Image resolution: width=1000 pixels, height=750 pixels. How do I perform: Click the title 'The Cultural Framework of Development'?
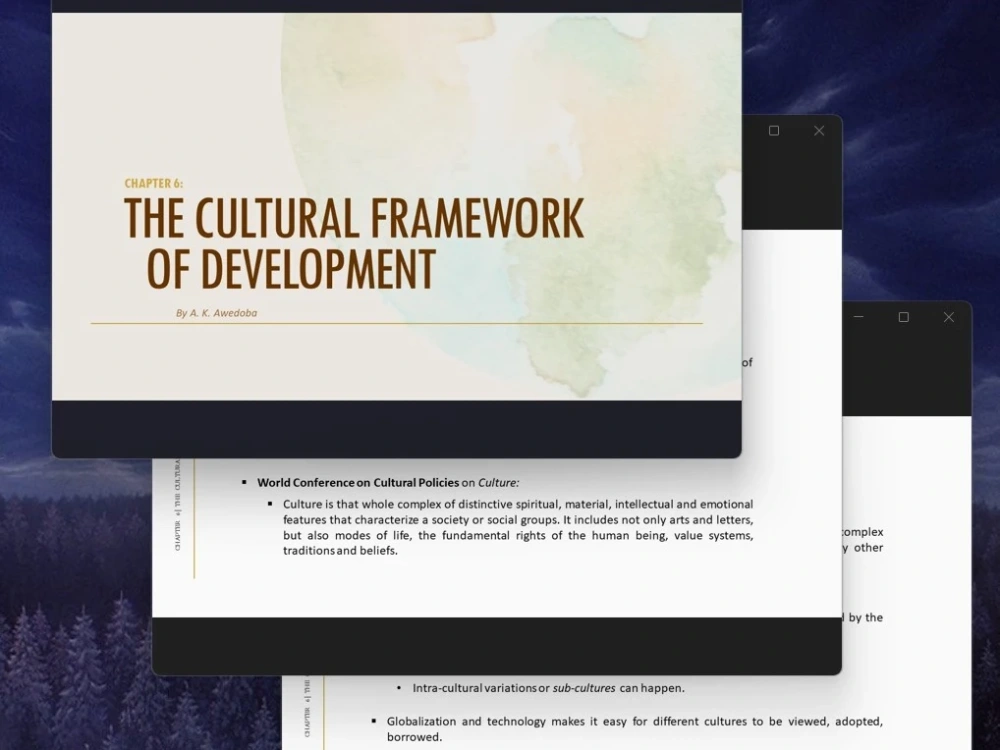click(354, 243)
